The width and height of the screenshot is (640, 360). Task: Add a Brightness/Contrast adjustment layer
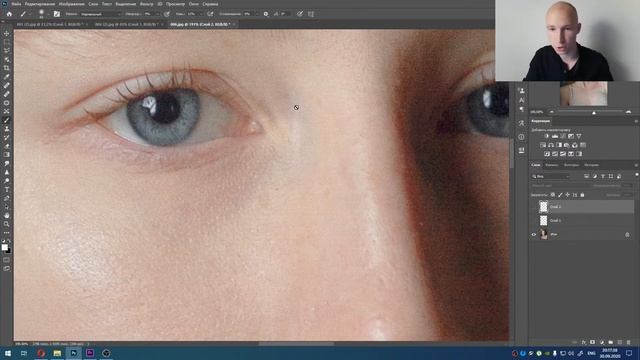click(547, 136)
